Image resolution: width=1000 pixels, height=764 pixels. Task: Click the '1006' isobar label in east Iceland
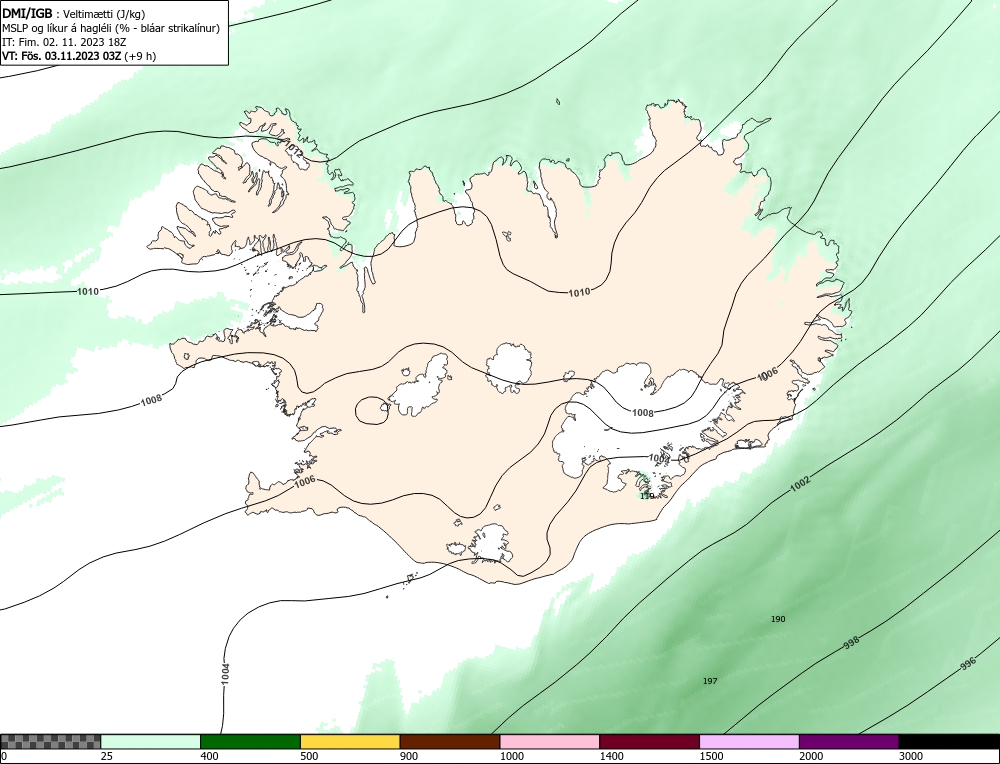coord(768,374)
